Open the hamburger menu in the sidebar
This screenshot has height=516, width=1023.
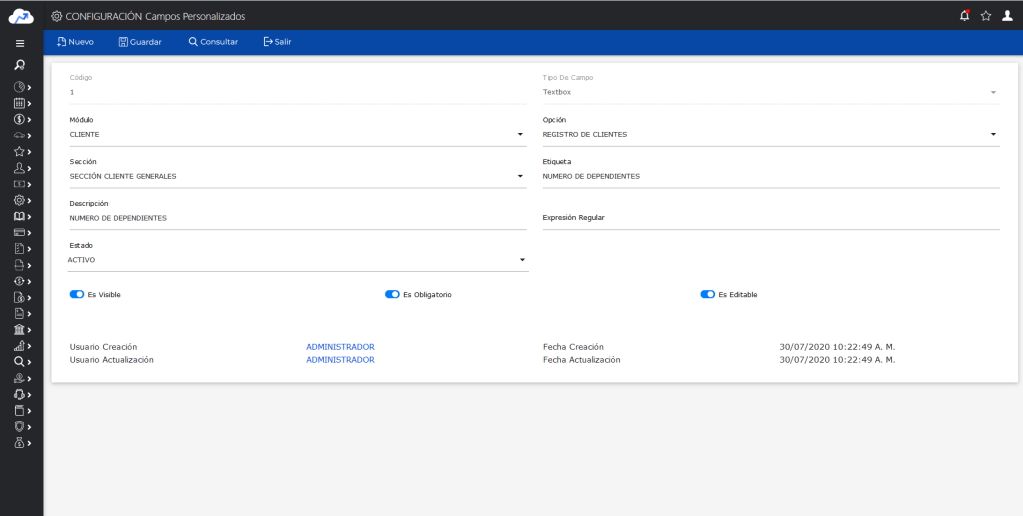(20, 44)
